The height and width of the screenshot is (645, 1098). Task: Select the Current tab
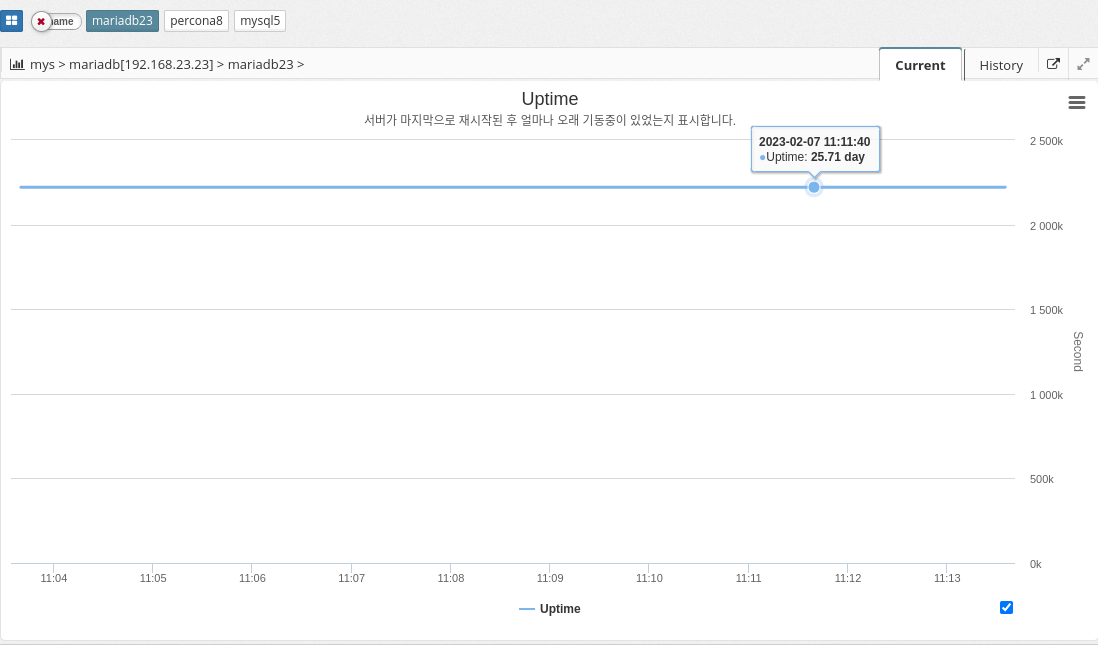point(920,65)
